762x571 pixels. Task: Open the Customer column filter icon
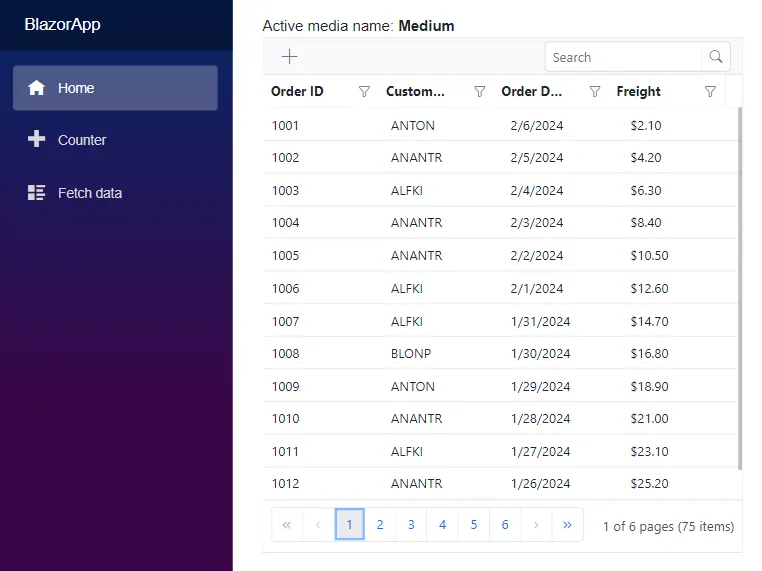480,91
